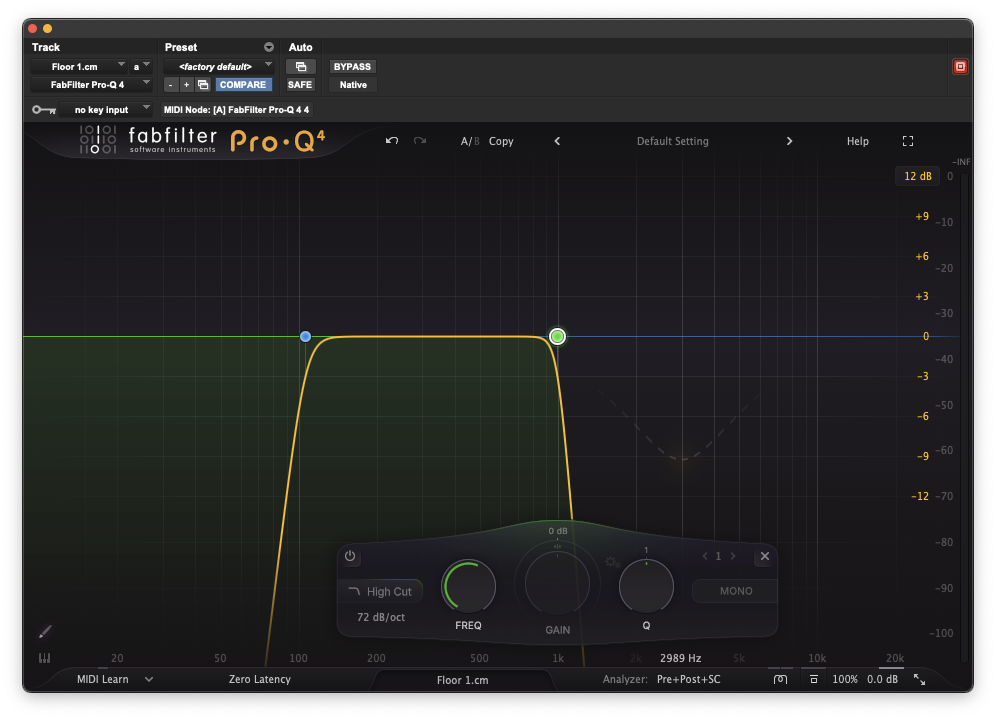Toggle the MONO stereo placement button
Viewport: 996px width, 719px height.
click(x=736, y=591)
